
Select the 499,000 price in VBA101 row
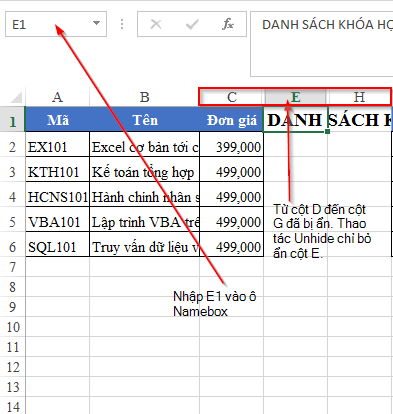pos(232,220)
